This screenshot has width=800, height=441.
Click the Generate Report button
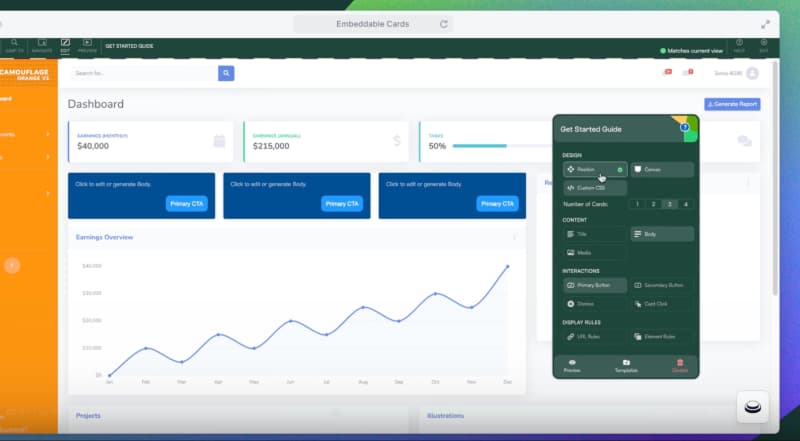(732, 104)
